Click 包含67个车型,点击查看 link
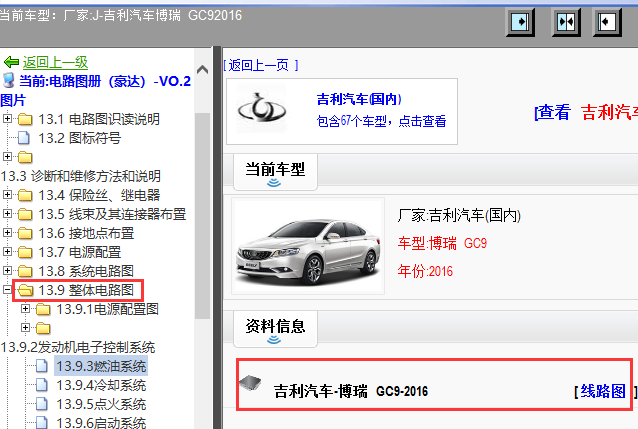Viewport: 638px width, 429px height. pos(381,121)
